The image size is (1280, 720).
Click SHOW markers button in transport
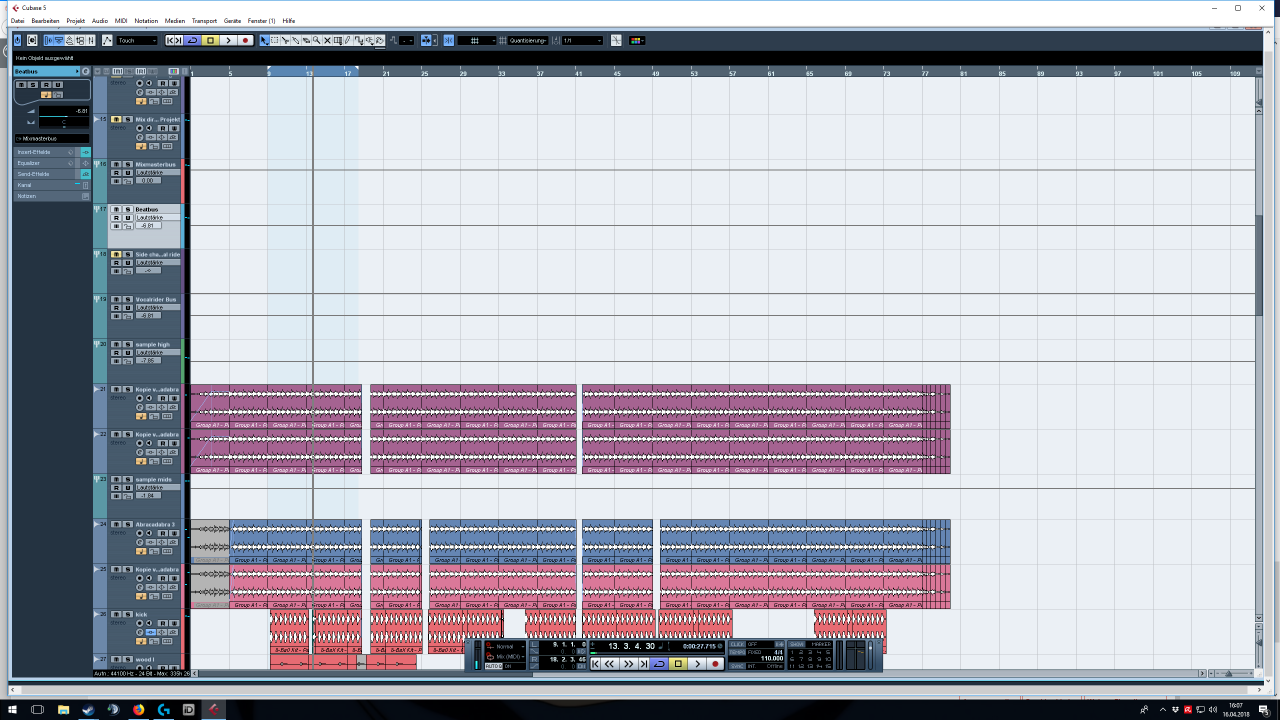[x=796, y=644]
